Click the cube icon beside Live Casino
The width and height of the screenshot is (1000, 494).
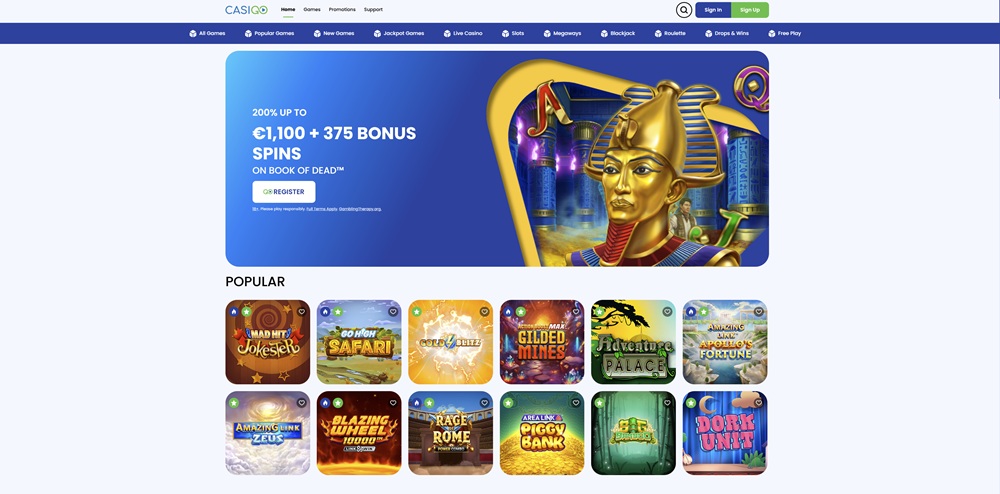(x=447, y=33)
